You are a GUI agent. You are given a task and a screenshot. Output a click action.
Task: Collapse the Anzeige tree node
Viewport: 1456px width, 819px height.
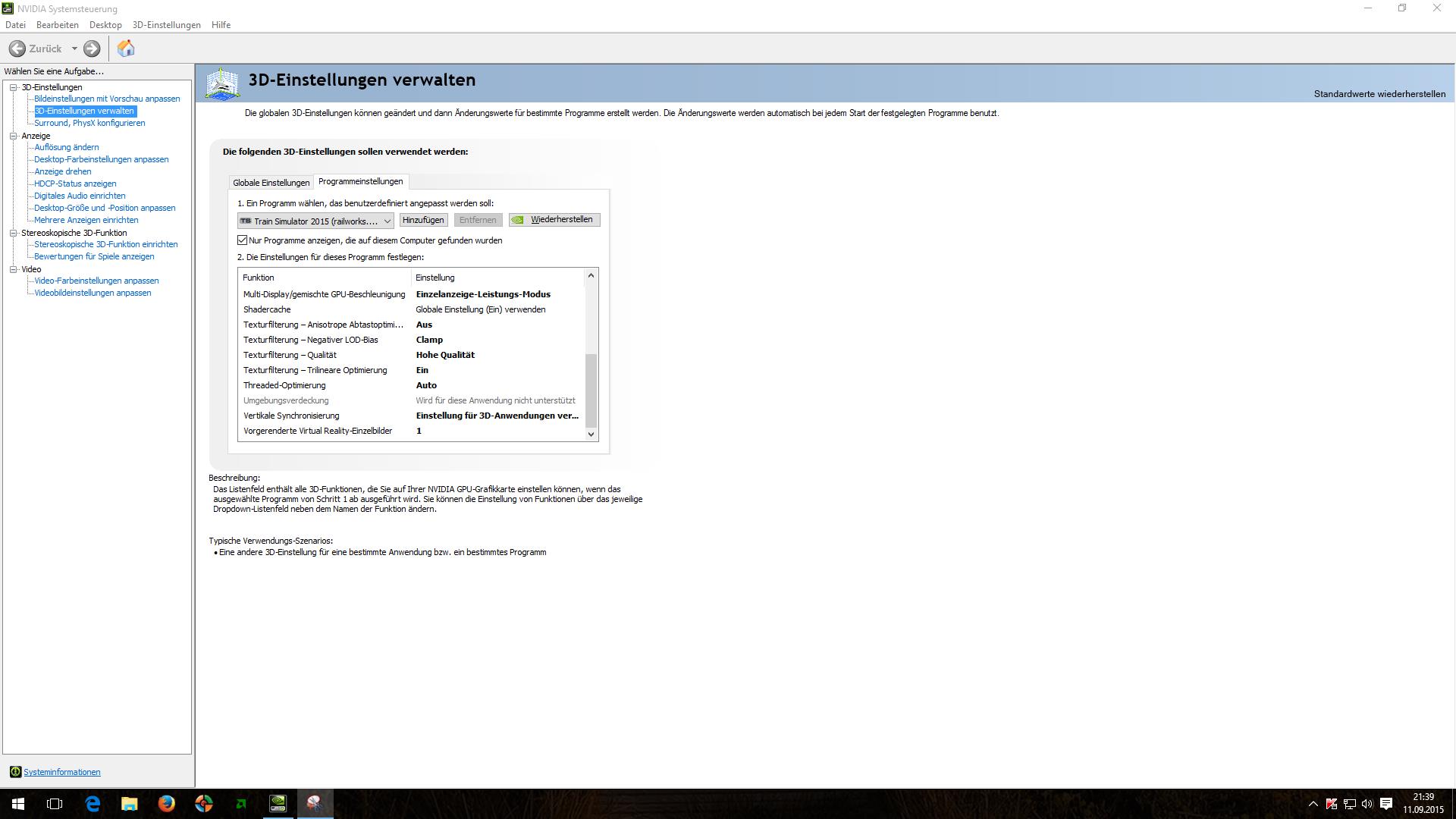pos(14,136)
